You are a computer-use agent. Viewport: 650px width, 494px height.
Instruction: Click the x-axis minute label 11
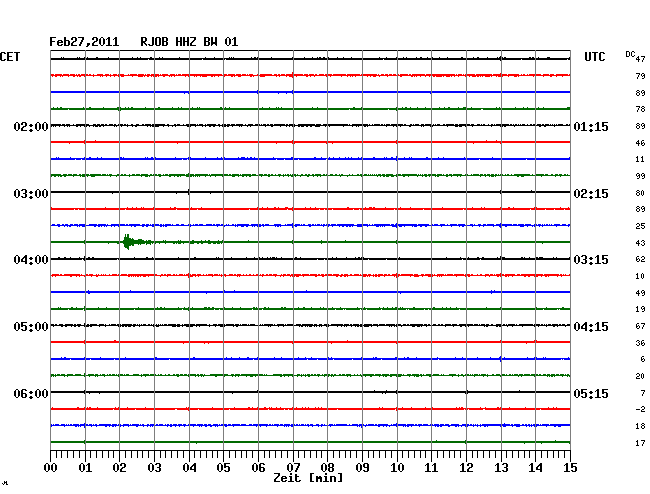431,468
